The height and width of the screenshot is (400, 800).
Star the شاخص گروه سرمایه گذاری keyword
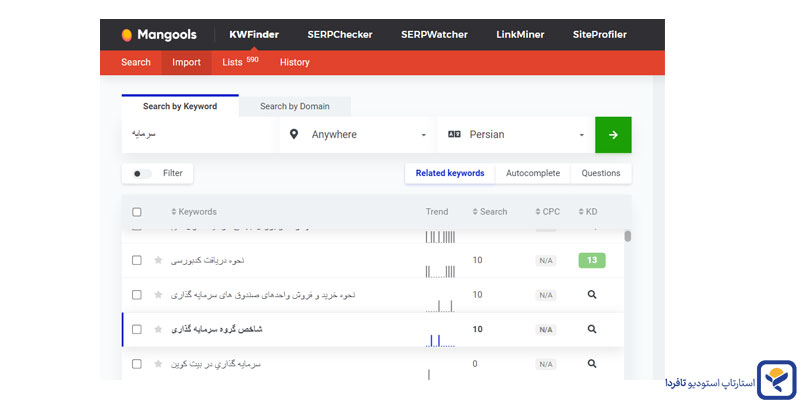click(x=158, y=330)
